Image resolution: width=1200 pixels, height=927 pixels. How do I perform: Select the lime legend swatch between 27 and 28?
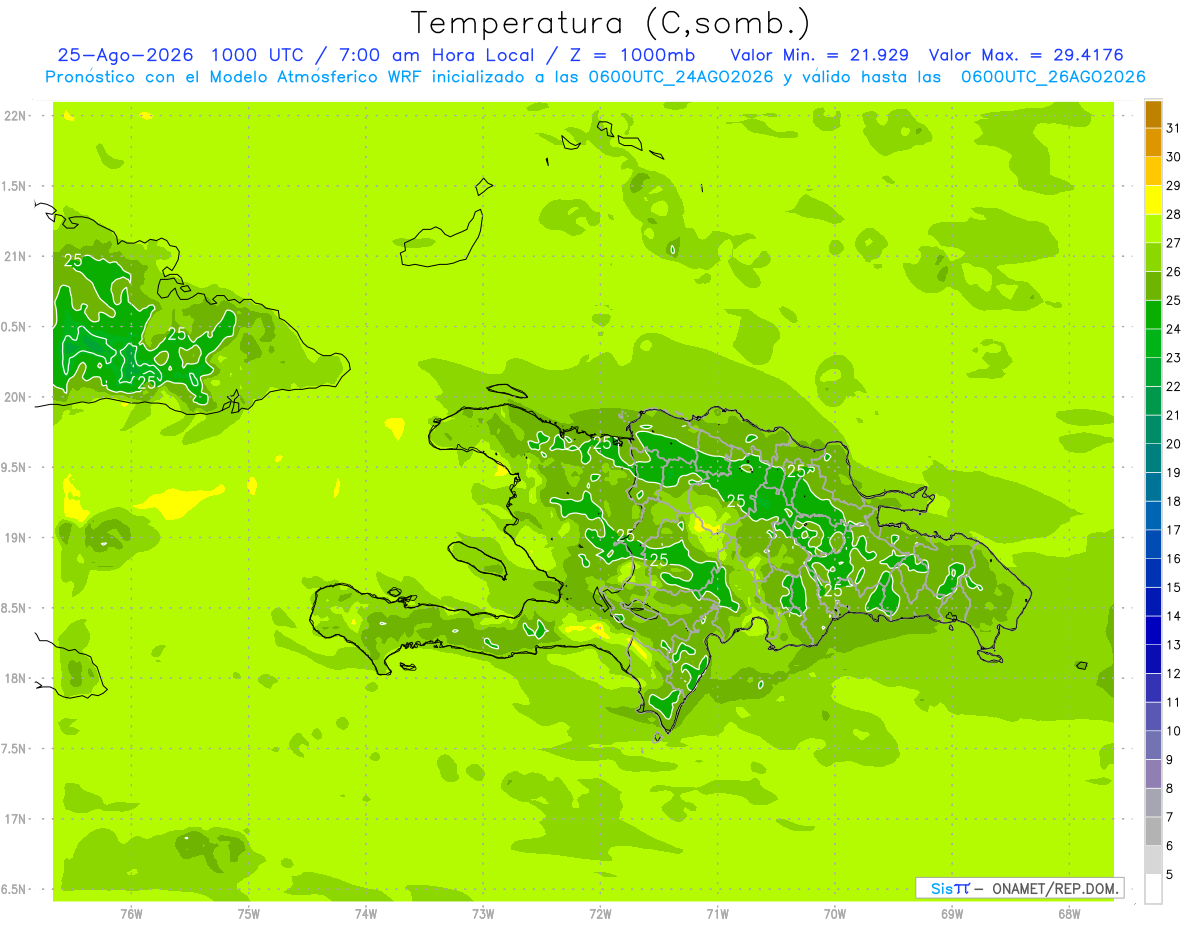coord(1153,229)
